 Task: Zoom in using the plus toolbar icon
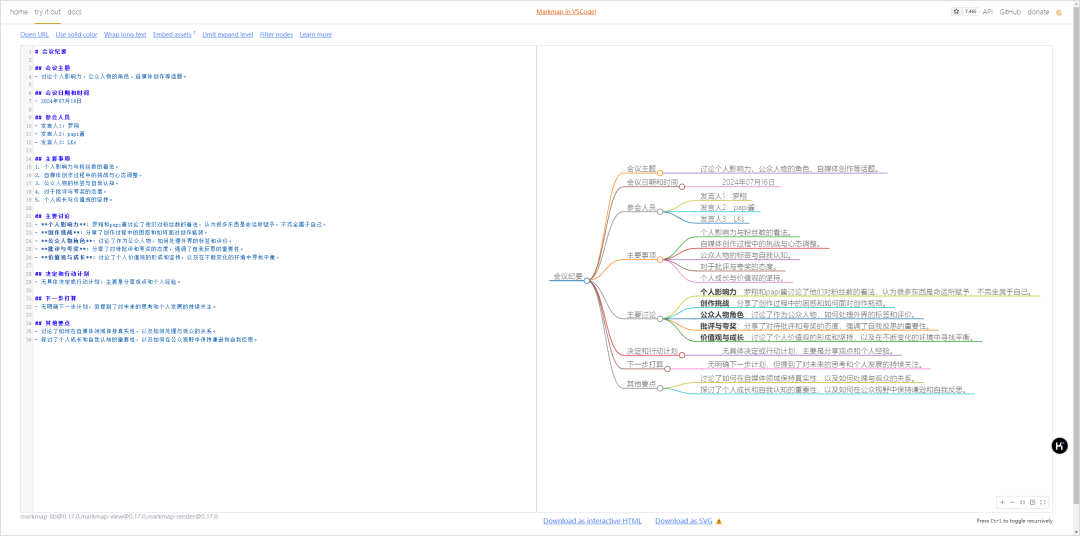(x=1002, y=502)
